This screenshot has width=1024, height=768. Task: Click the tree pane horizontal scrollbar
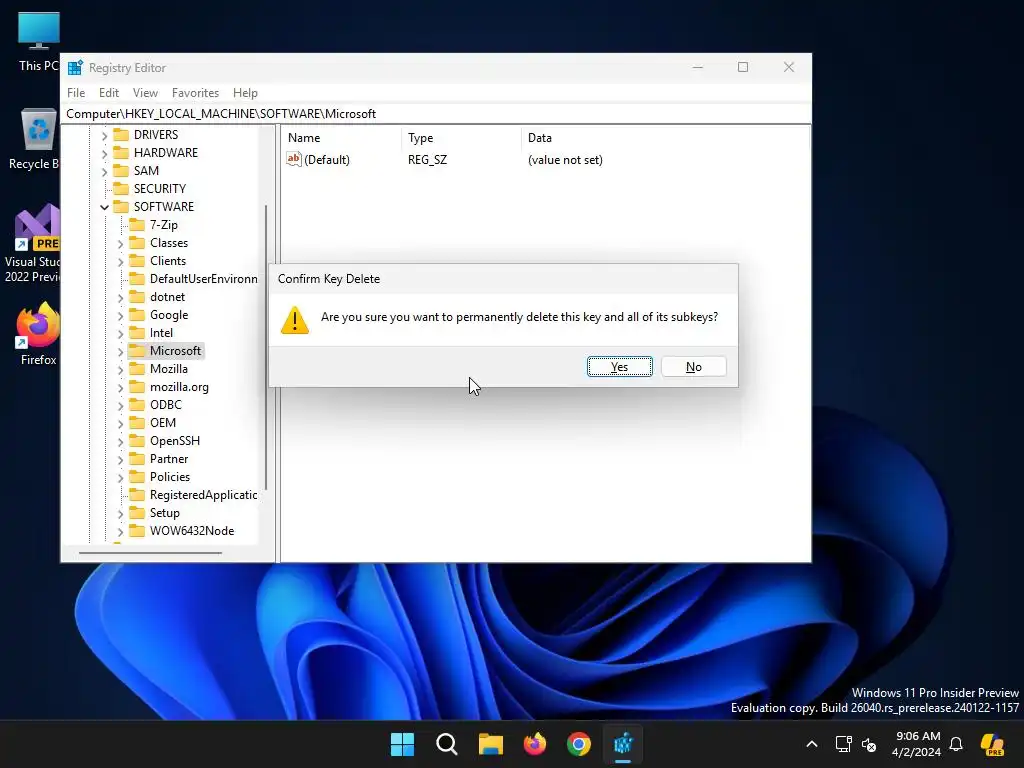tap(150, 553)
